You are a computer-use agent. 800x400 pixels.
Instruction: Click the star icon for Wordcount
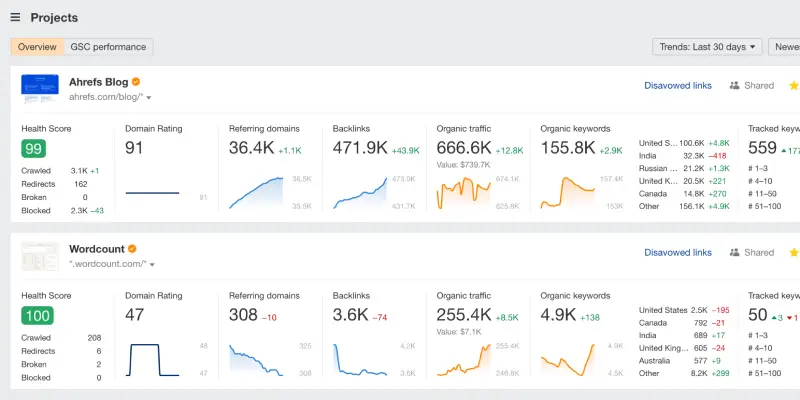coord(794,252)
